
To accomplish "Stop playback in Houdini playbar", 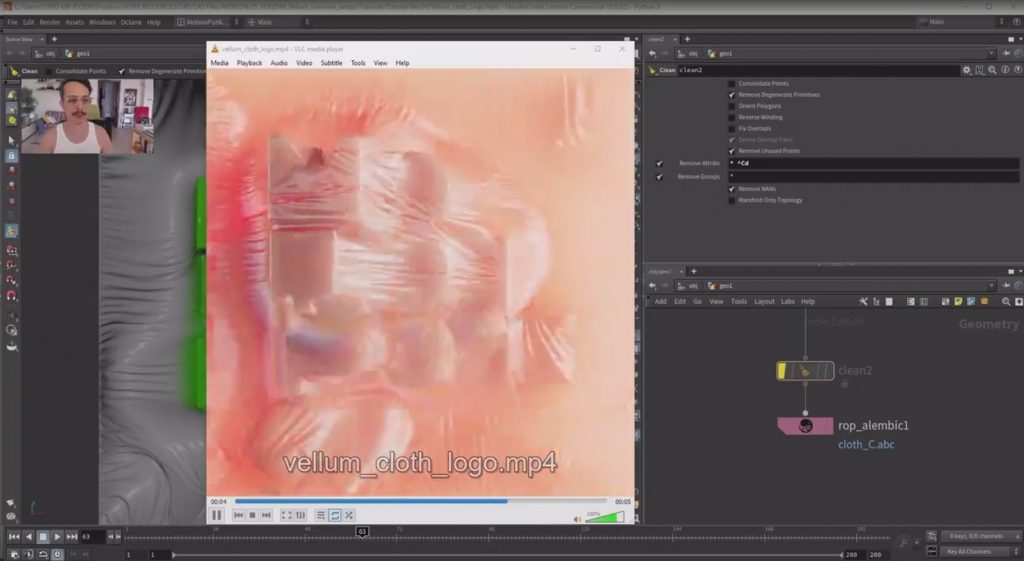I will click(x=42, y=536).
